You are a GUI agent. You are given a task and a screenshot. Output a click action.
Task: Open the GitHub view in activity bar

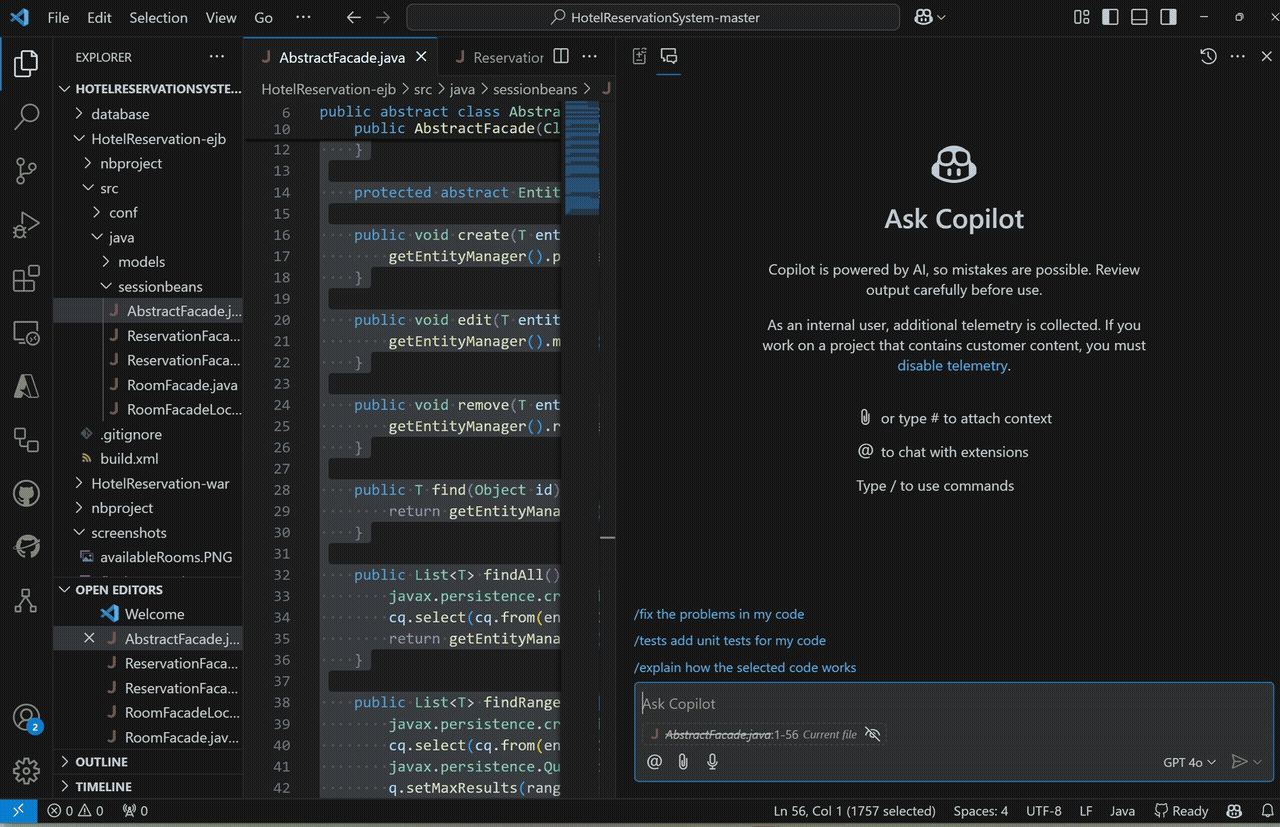click(x=26, y=493)
